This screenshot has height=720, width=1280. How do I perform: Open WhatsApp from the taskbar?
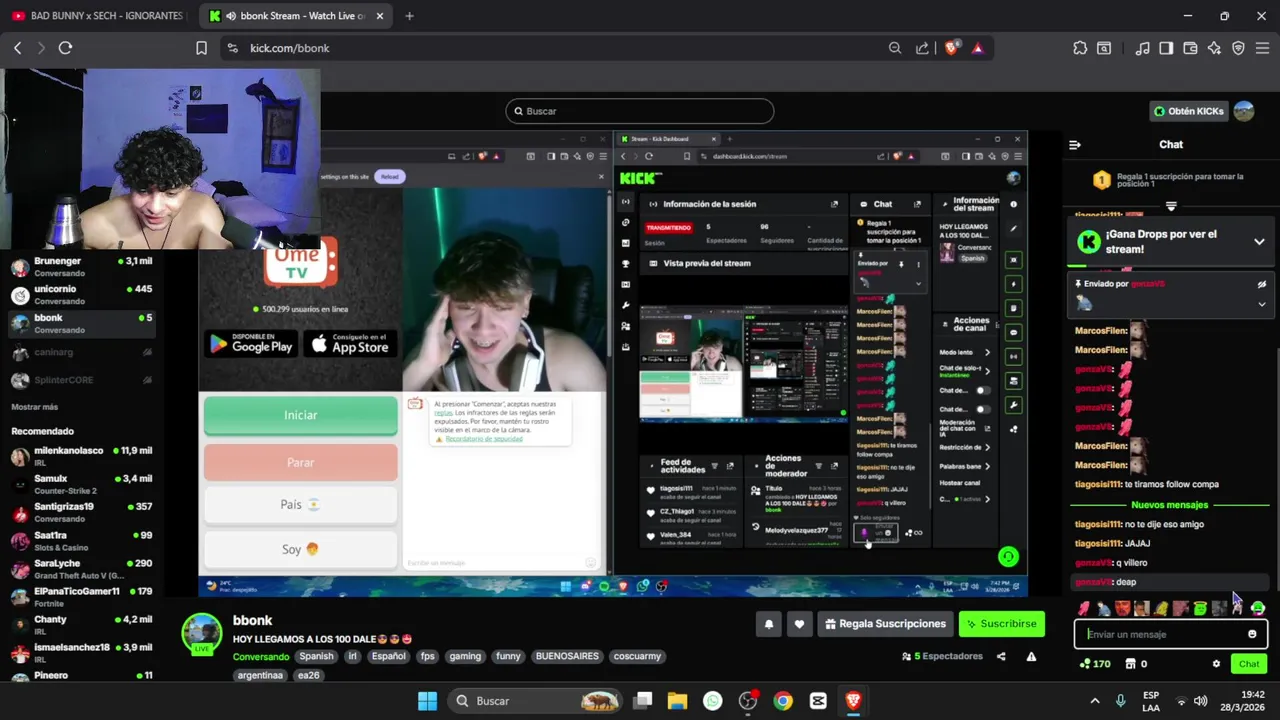[712, 701]
